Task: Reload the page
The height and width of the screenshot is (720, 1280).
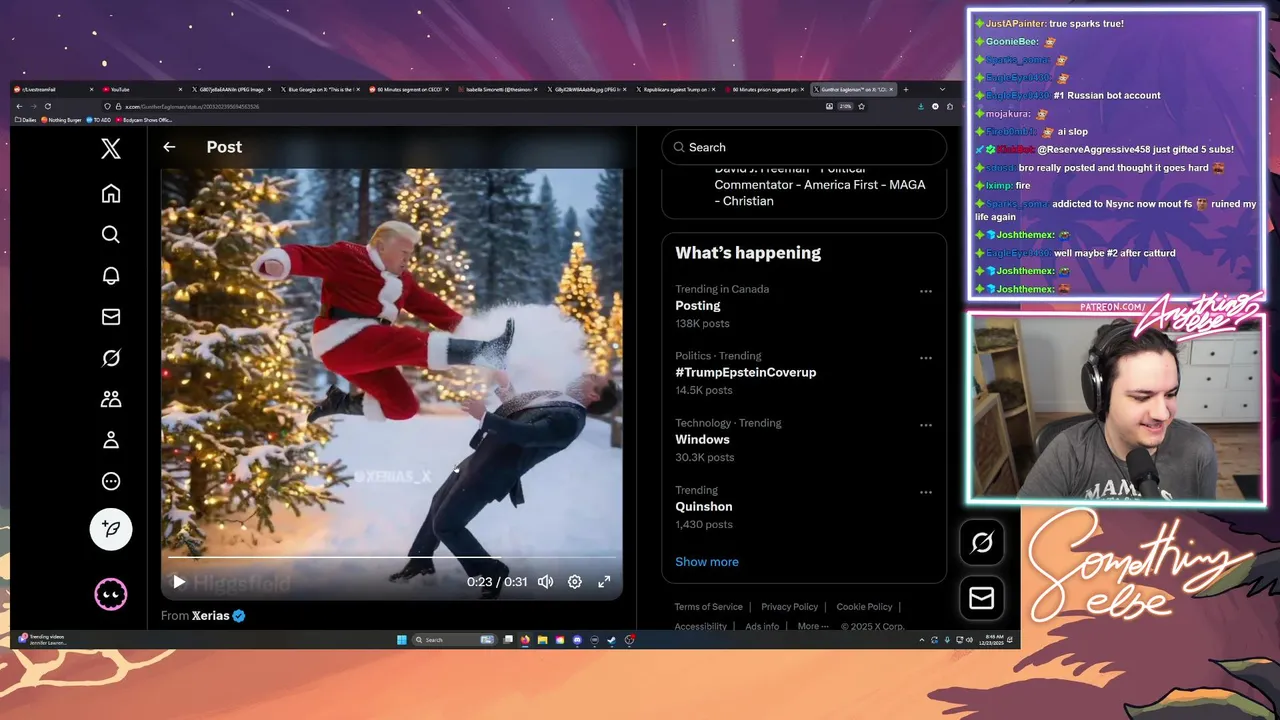Action: tap(48, 106)
